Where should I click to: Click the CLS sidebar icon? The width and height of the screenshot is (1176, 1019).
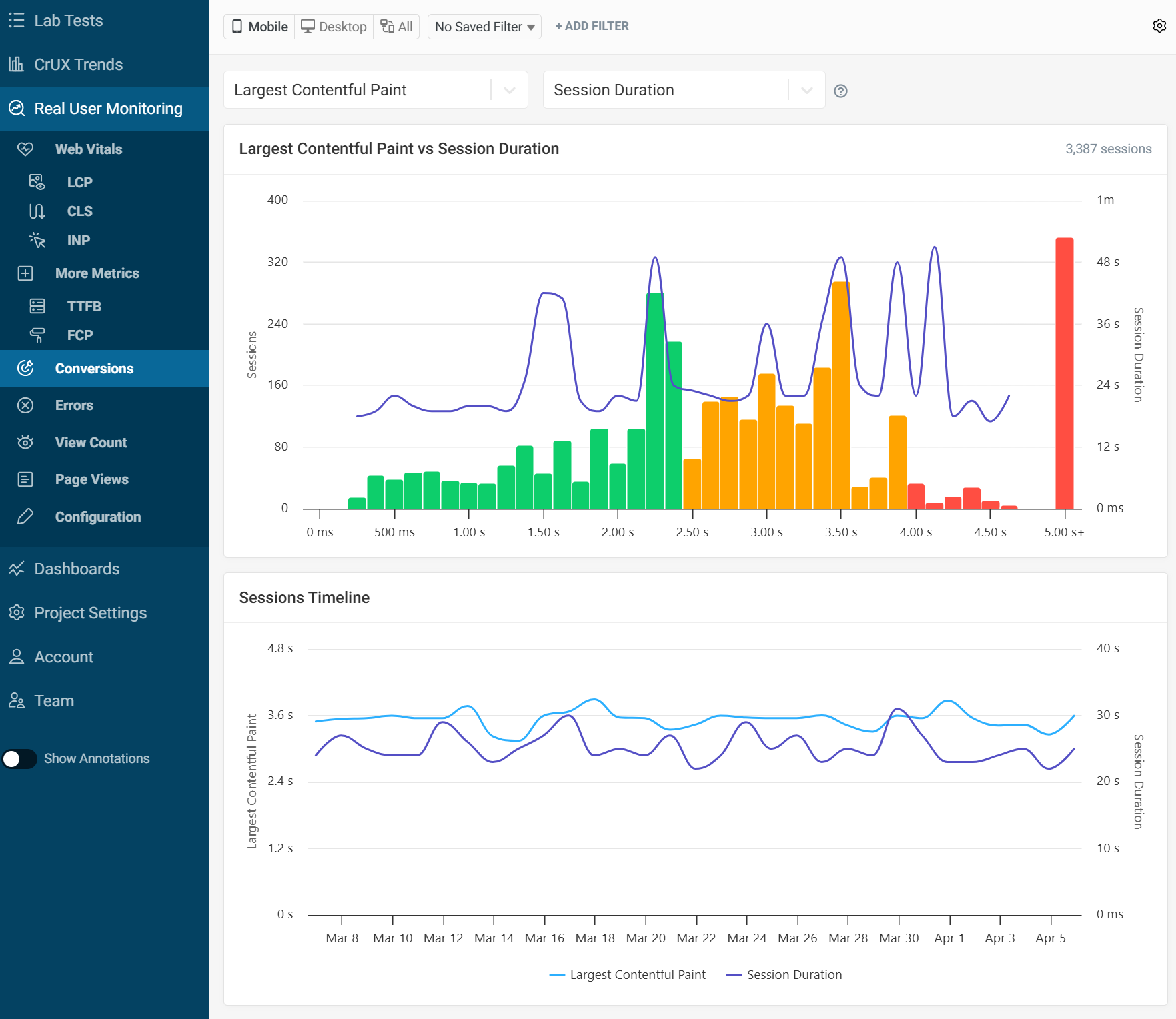tap(37, 211)
